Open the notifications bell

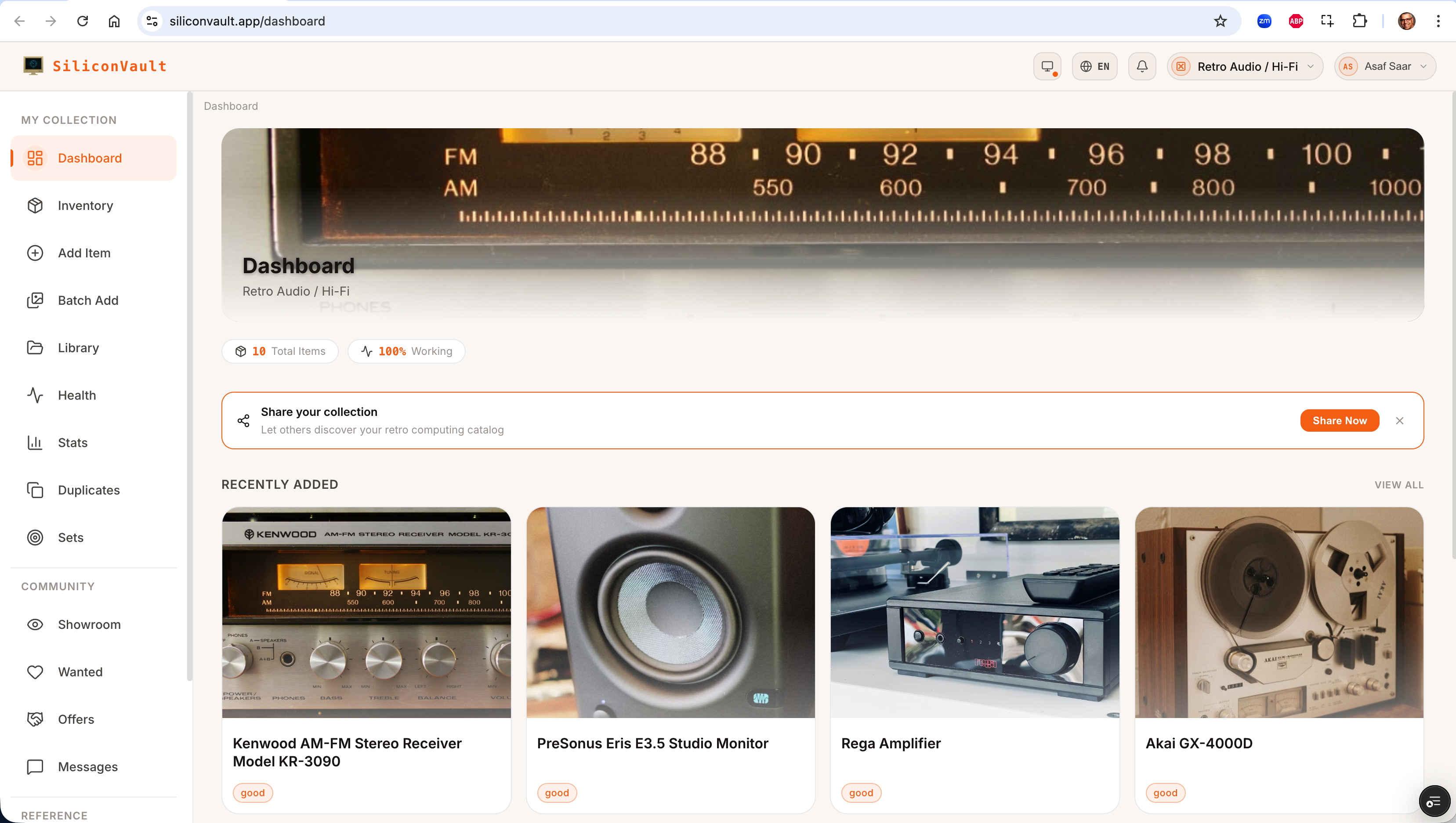pos(1141,66)
